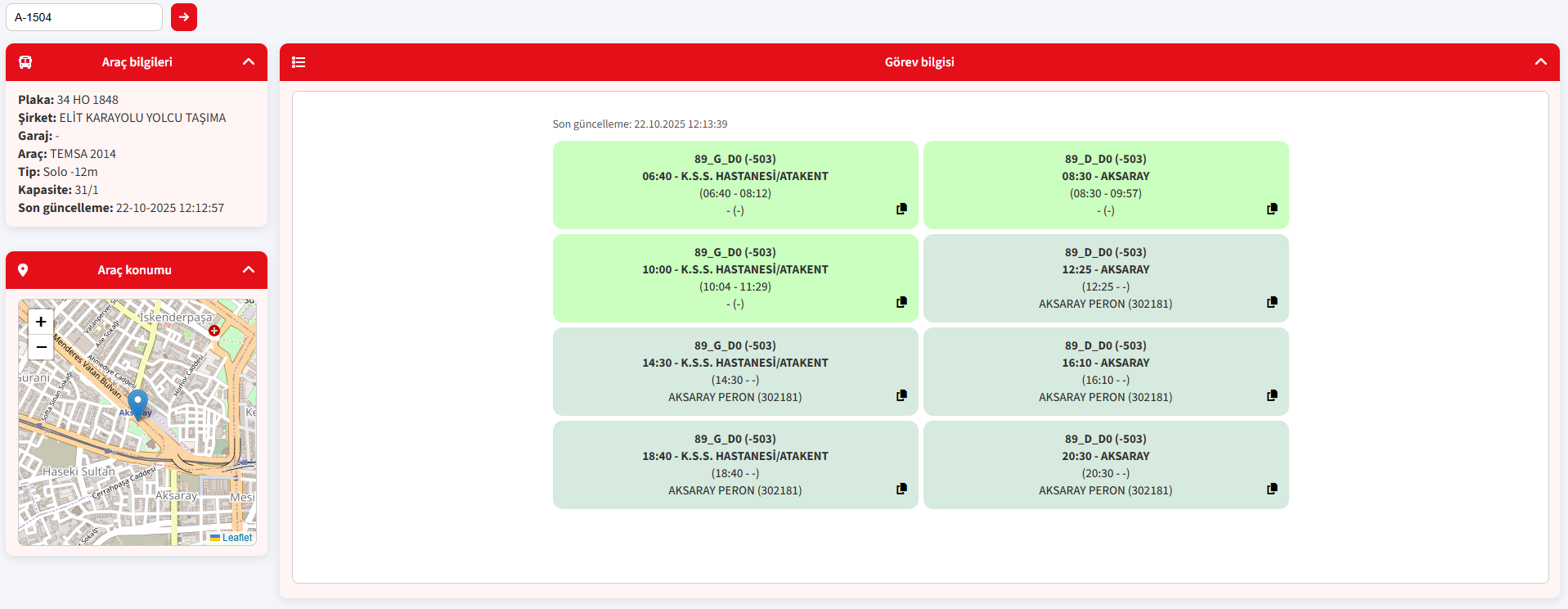The image size is (1568, 609).
Task: Zoom in on the map
Action: coord(41,322)
